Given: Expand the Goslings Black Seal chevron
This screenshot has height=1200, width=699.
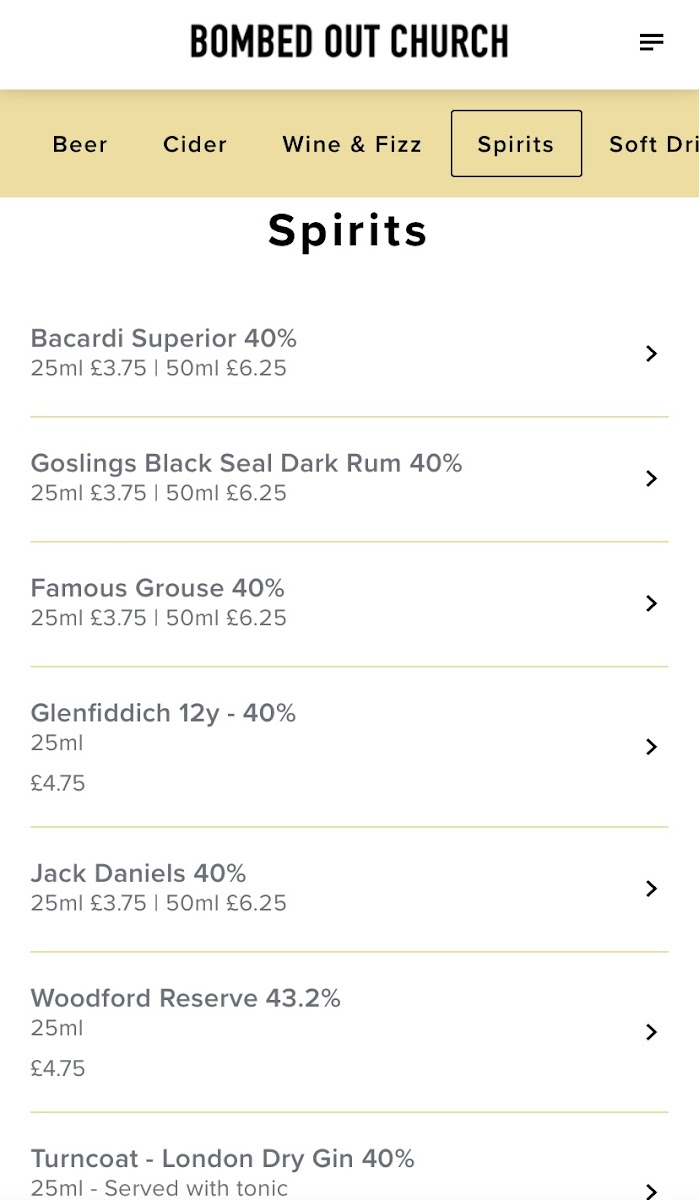Looking at the screenshot, I should tap(651, 478).
